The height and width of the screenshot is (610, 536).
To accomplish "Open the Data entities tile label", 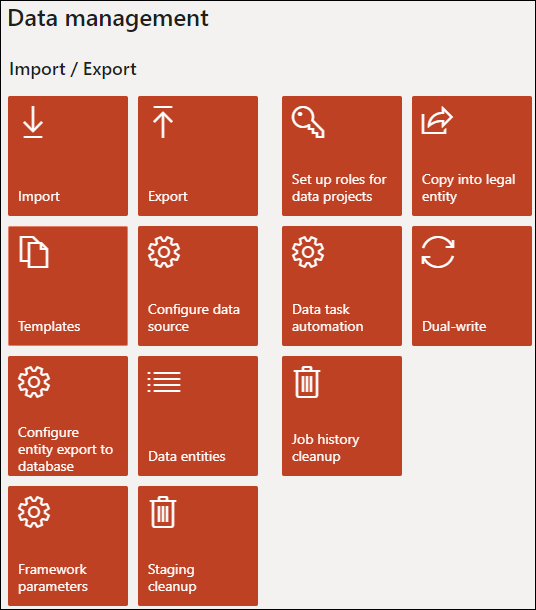I will click(187, 456).
